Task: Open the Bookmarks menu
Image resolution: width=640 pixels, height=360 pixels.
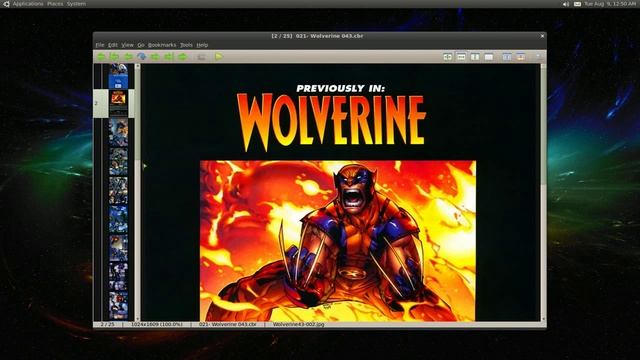Action: point(162,45)
